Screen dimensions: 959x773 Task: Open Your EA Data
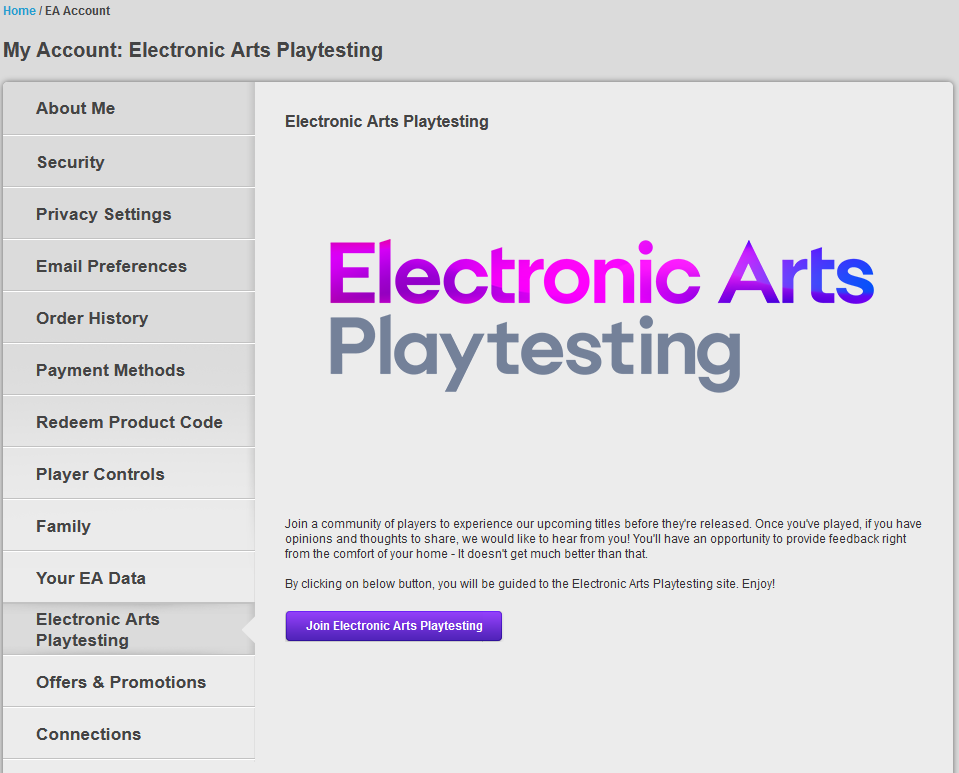[128, 577]
